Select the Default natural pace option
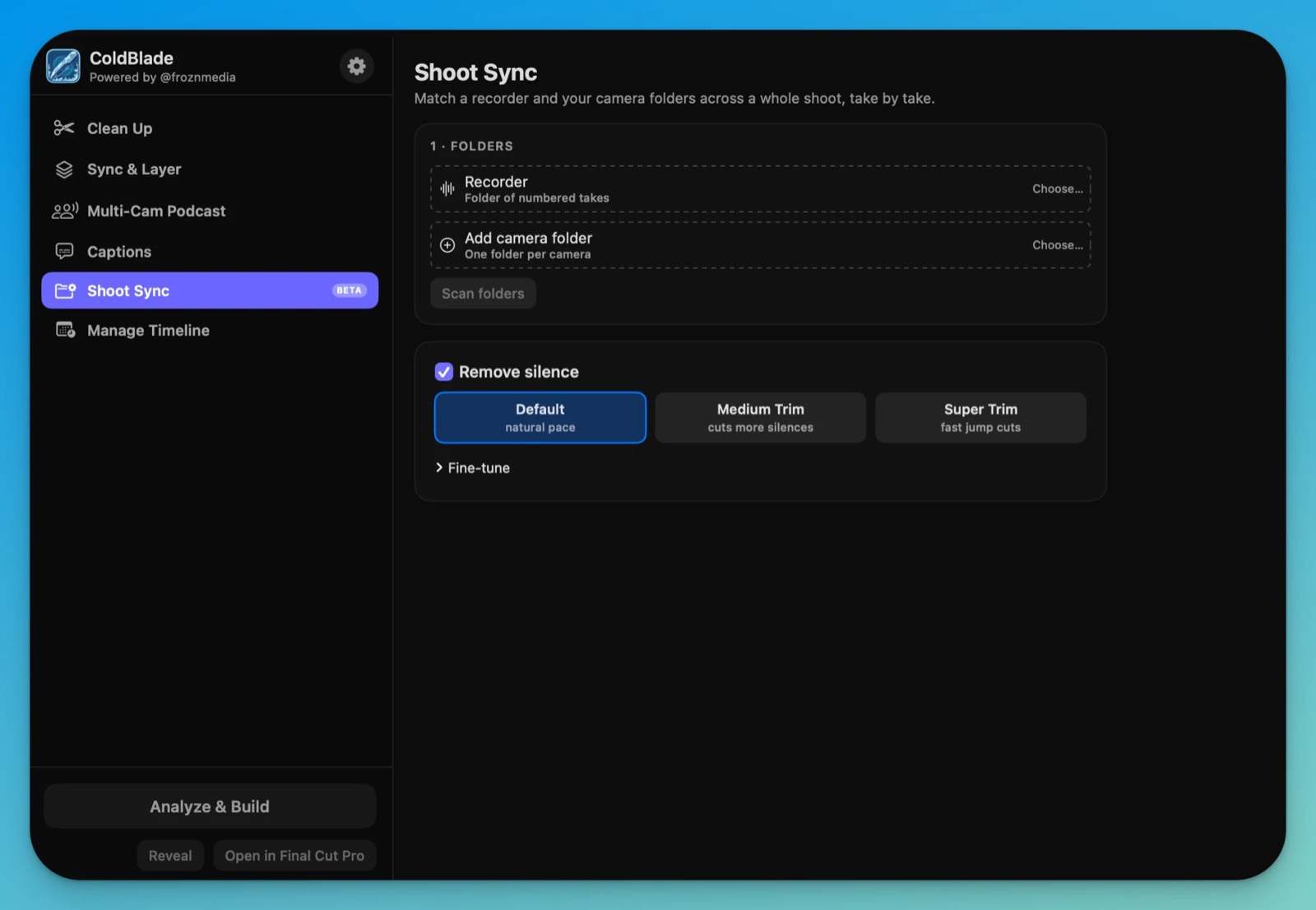Screen dimensions: 1316x910 [540, 417]
